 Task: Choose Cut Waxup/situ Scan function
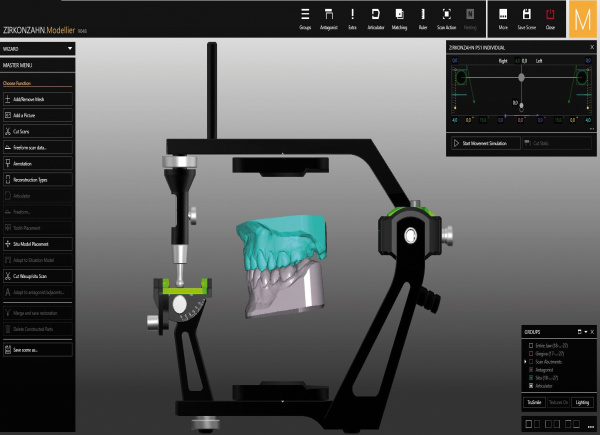tap(38, 276)
